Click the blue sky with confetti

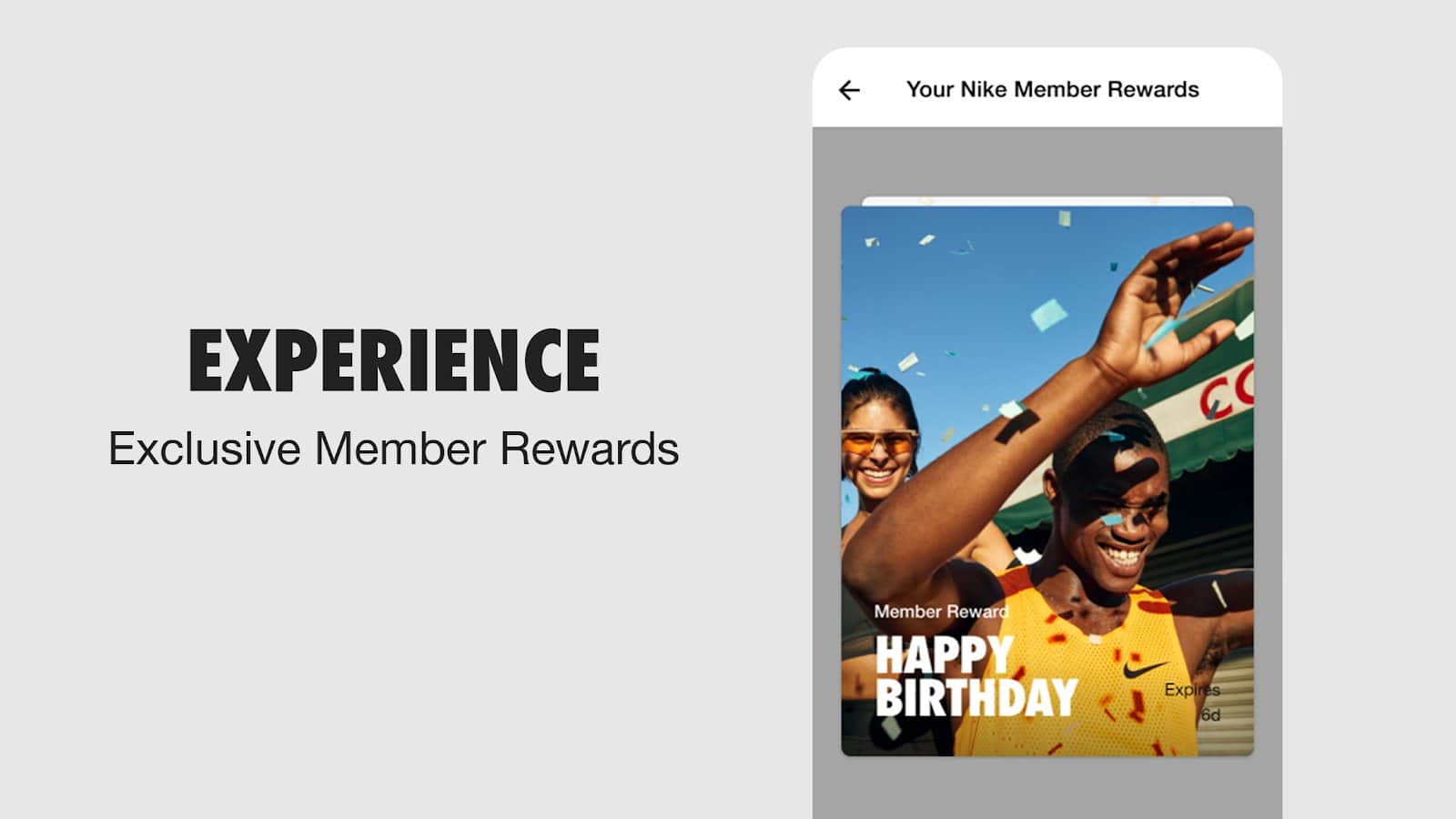point(965,291)
